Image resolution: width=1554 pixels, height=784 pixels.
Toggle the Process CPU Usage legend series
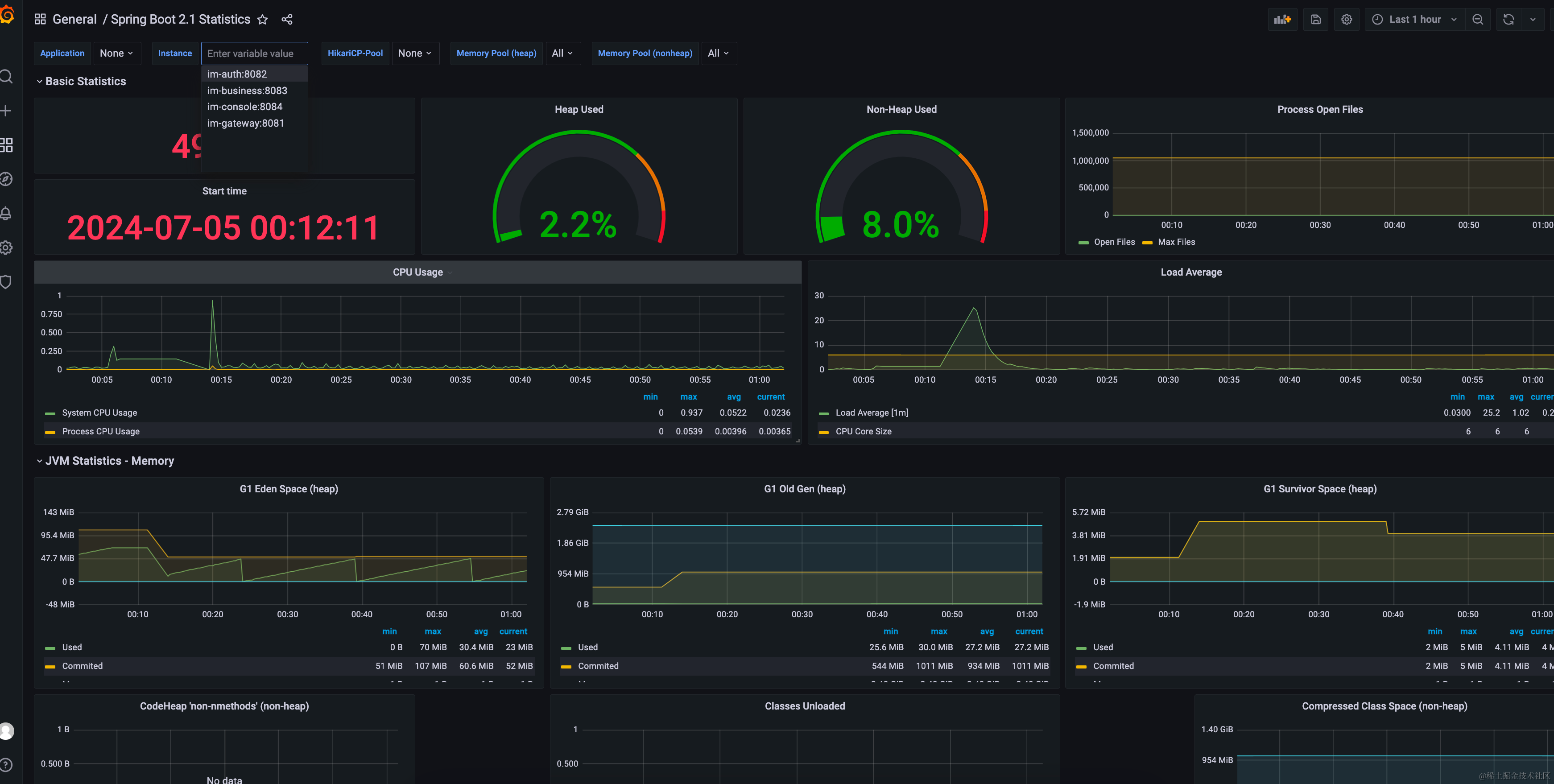click(101, 431)
